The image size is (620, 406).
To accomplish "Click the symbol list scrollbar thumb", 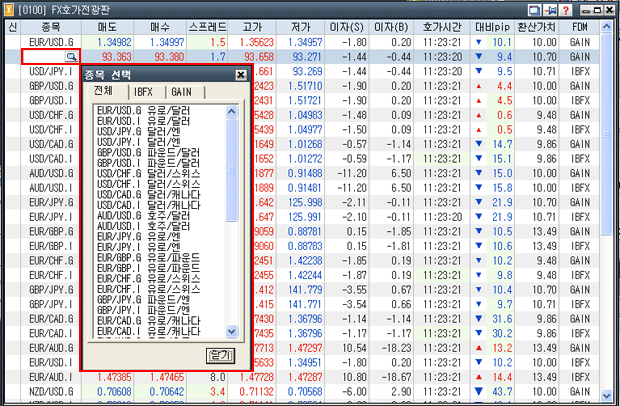I will [232, 170].
